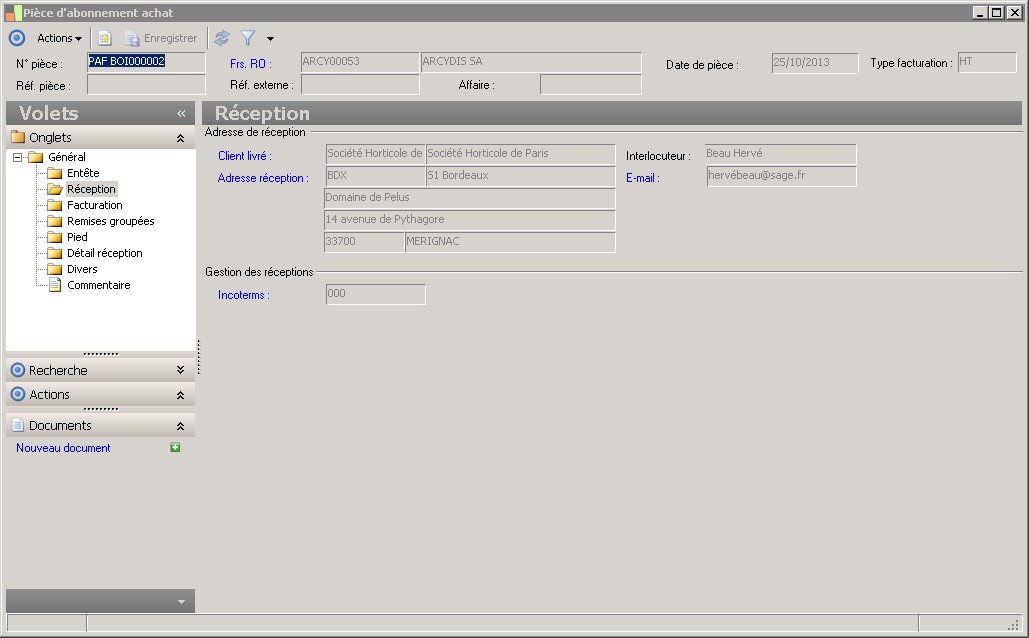Click the Entête folder icon
Image resolution: width=1029 pixels, height=638 pixels.
pyautogui.click(x=55, y=173)
